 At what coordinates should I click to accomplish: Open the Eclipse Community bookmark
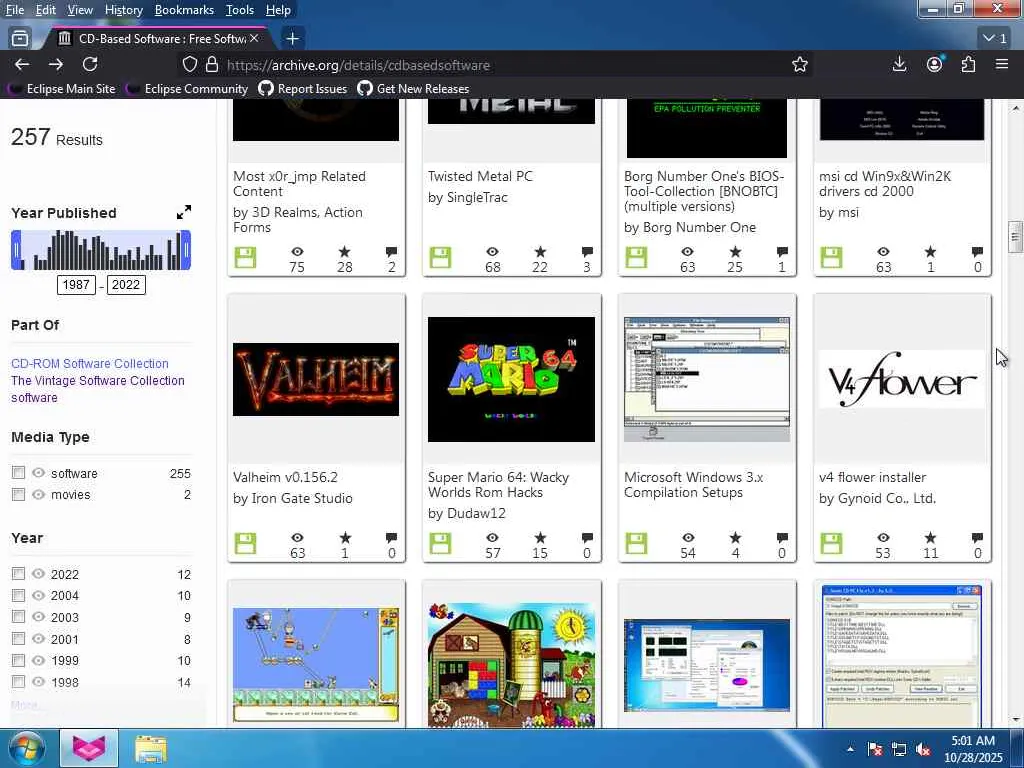tap(187, 89)
